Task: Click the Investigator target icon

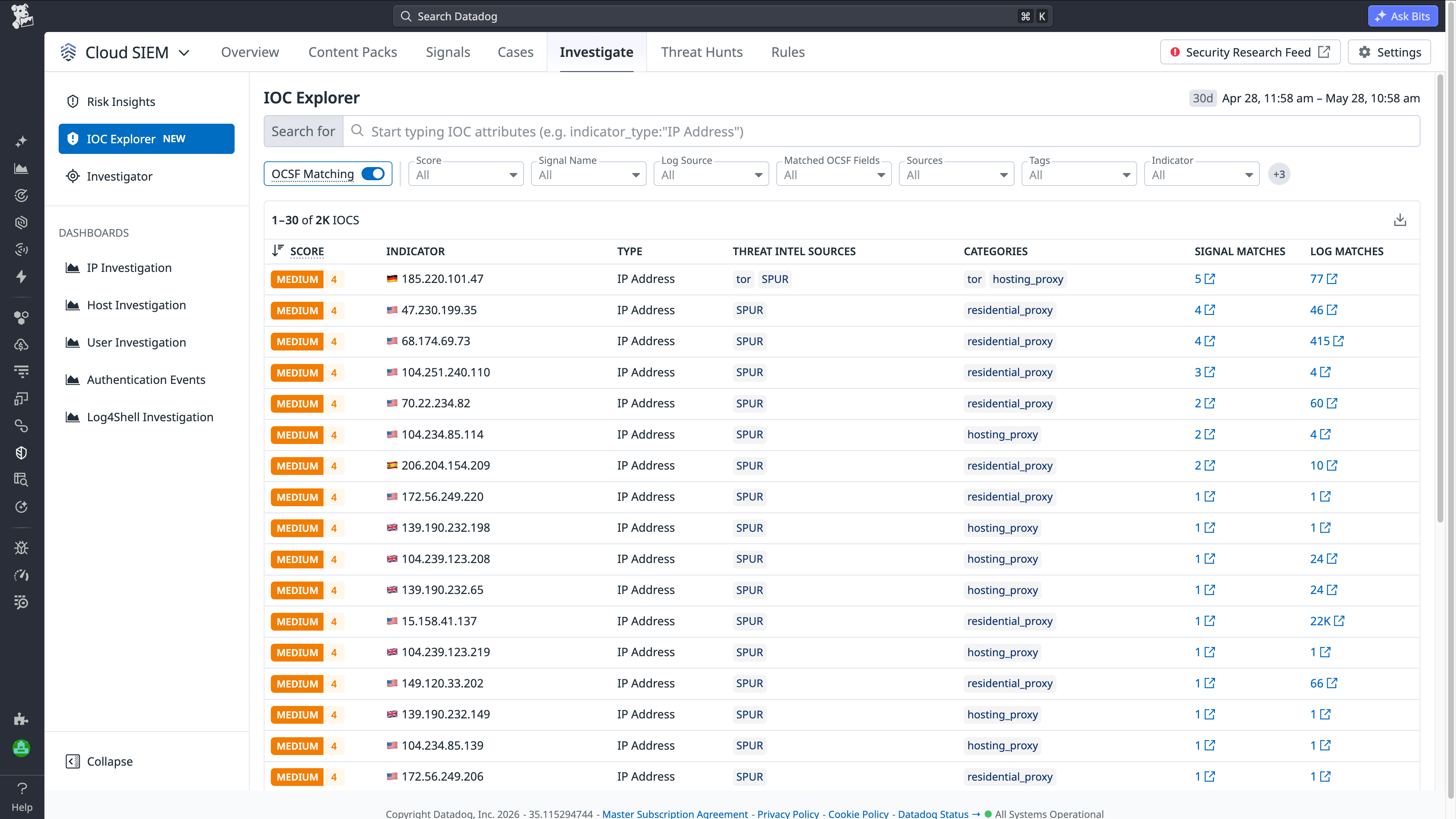Action: (x=73, y=176)
